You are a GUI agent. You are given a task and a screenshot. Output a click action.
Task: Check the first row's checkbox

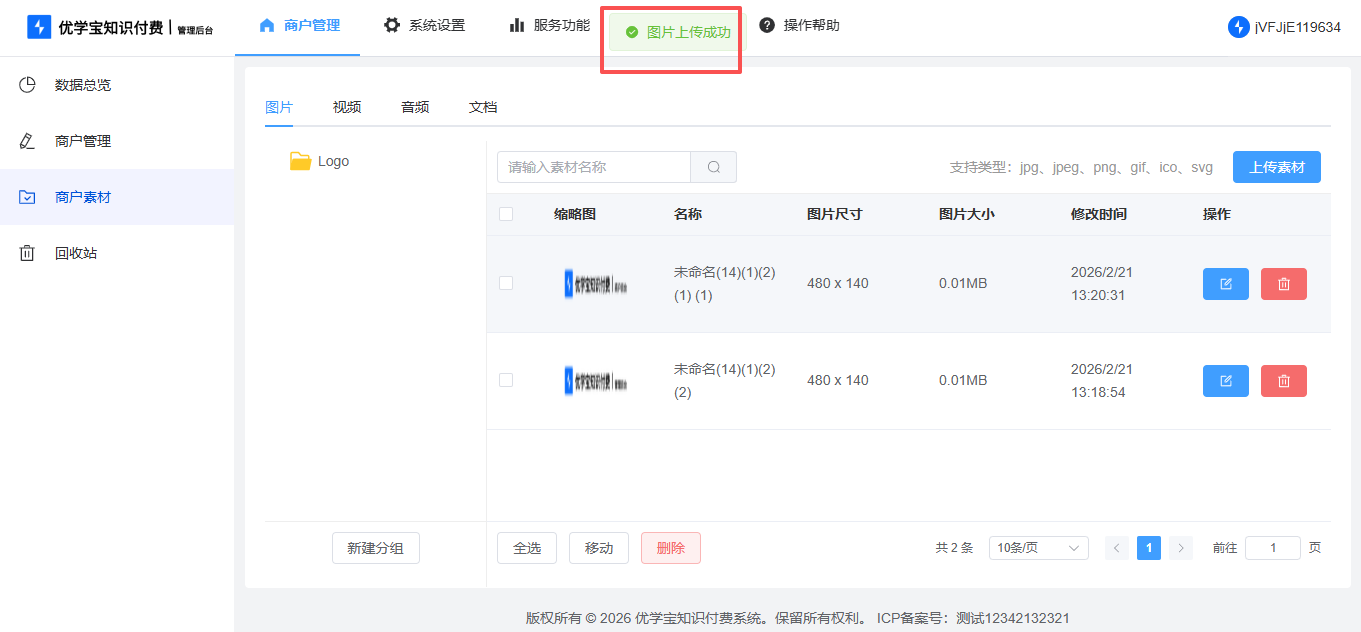pos(506,284)
